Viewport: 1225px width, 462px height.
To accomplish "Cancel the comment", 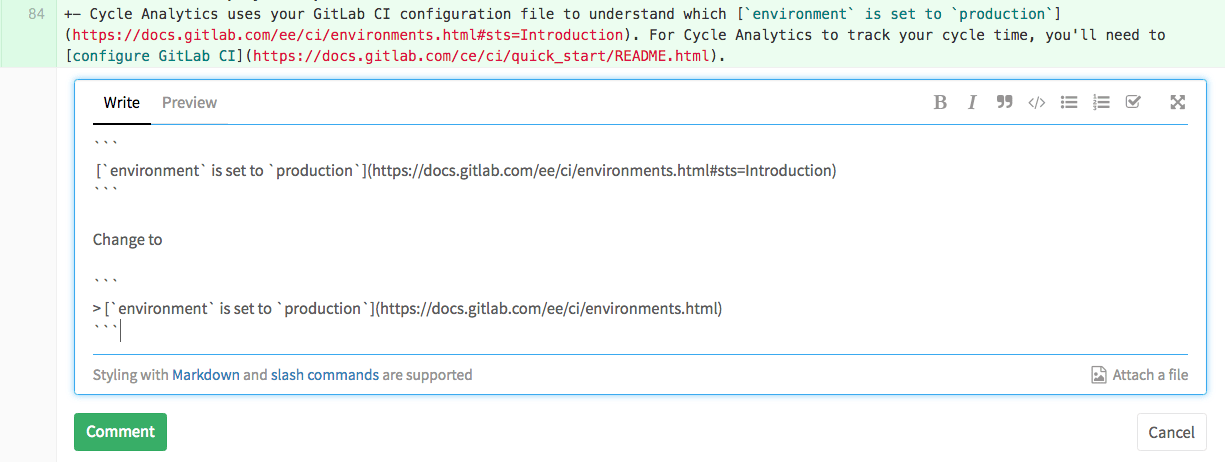I will pyautogui.click(x=1171, y=432).
